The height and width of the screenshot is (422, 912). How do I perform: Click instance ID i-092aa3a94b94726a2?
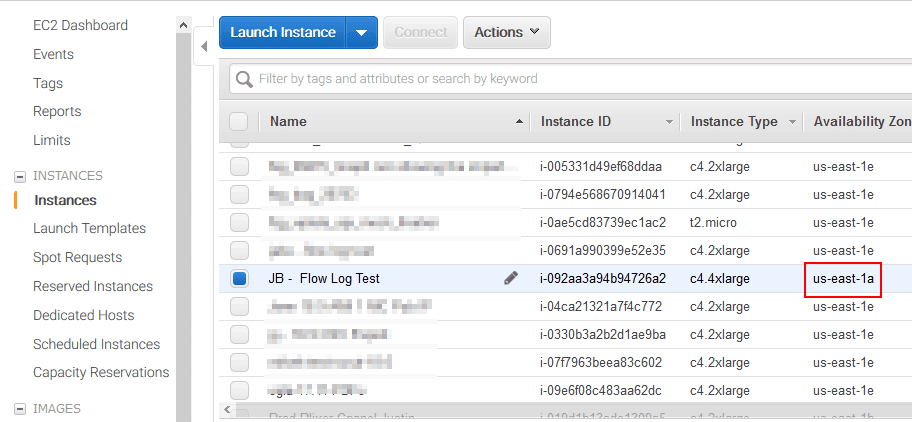[x=603, y=279]
